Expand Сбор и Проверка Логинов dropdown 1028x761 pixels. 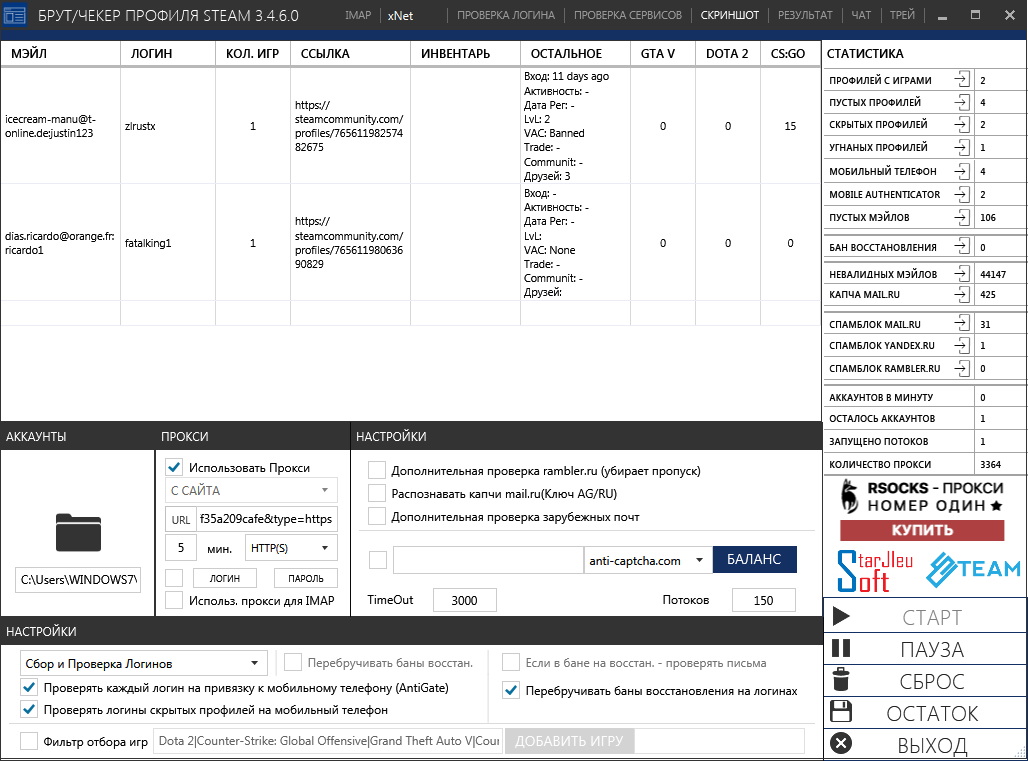tap(144, 663)
